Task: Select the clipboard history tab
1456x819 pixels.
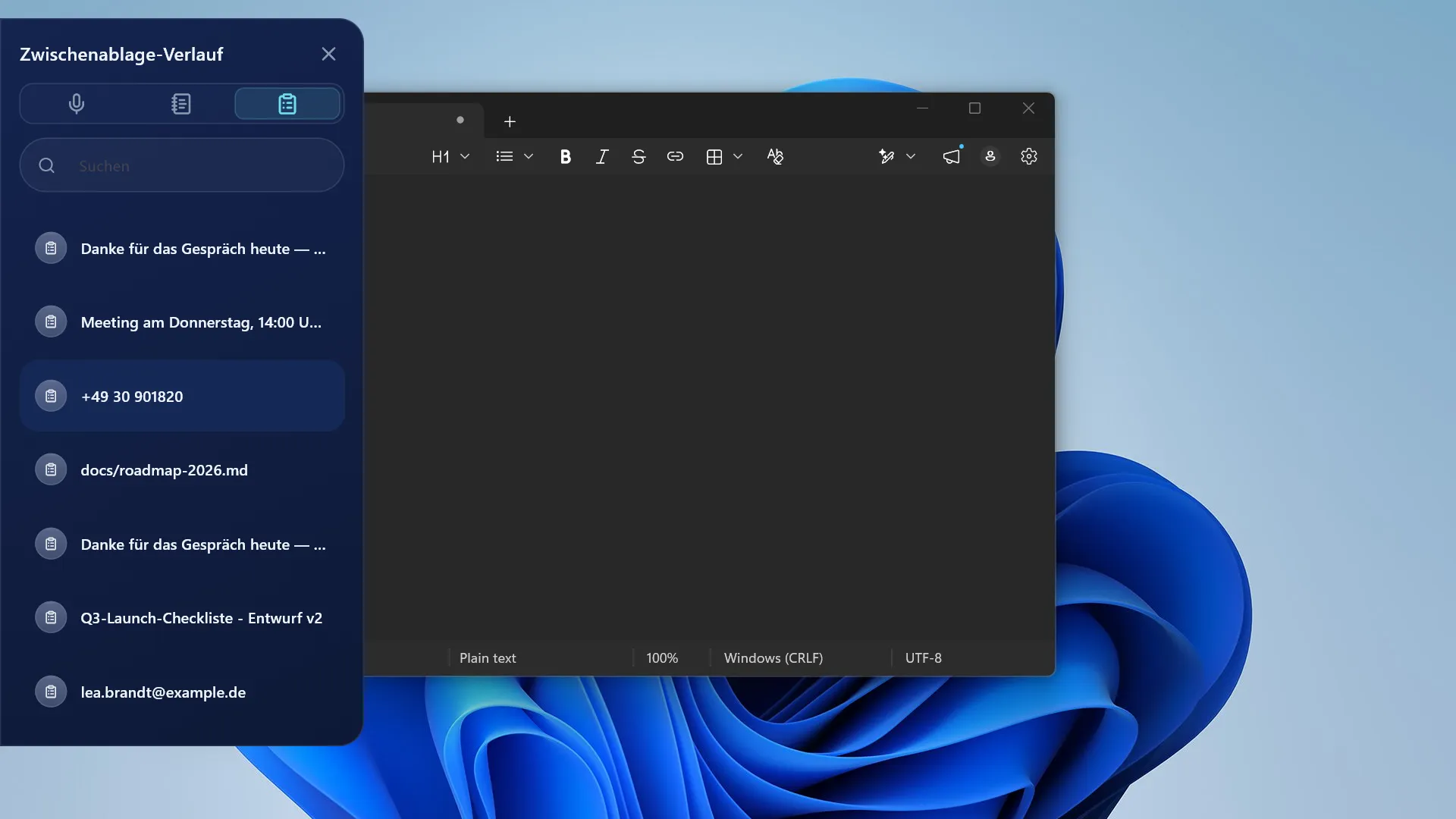Action: coord(287,104)
